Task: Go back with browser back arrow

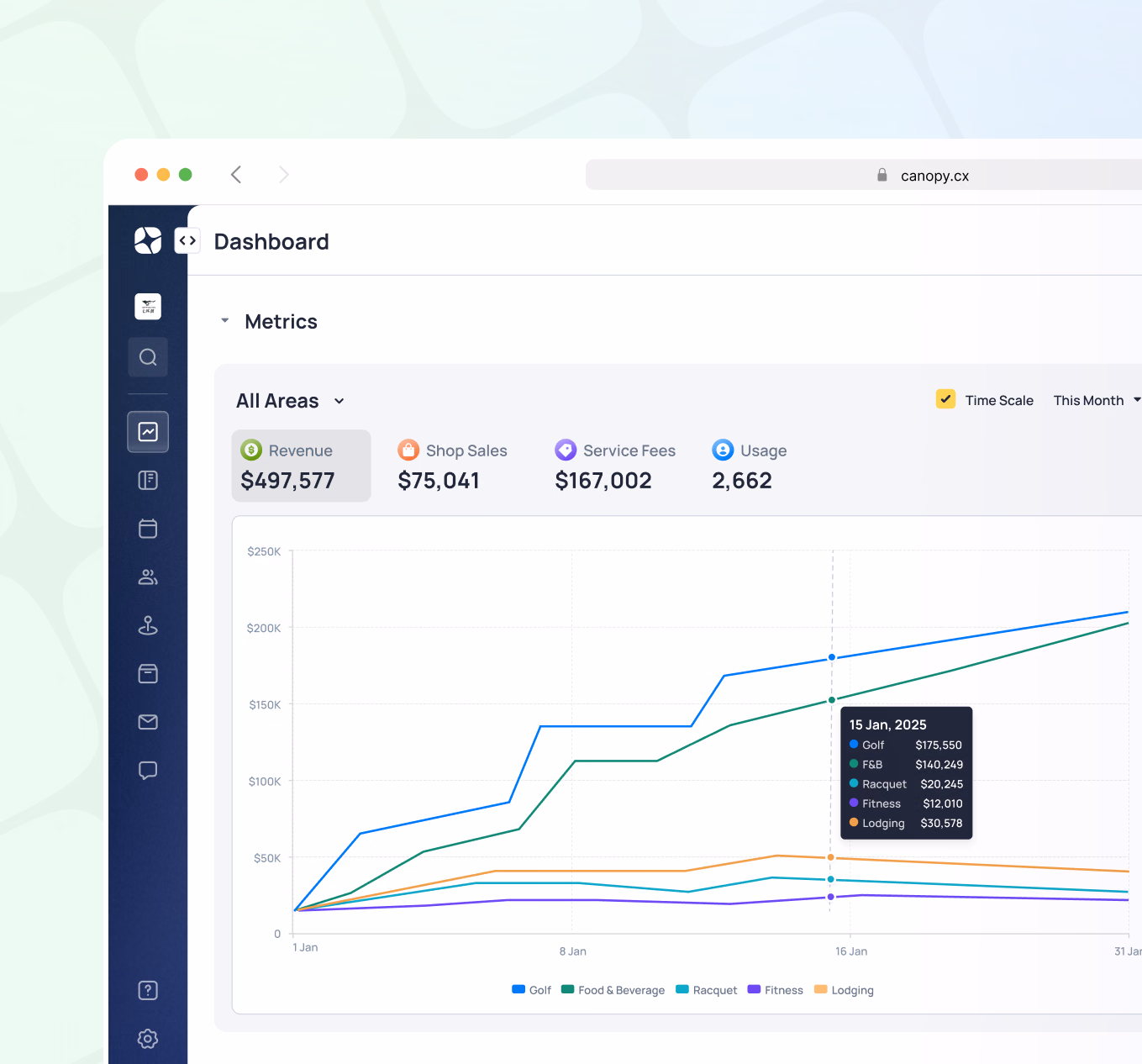Action: click(236, 175)
